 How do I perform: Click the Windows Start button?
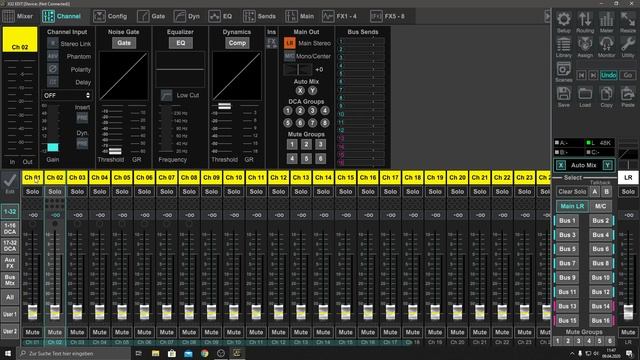8,353
